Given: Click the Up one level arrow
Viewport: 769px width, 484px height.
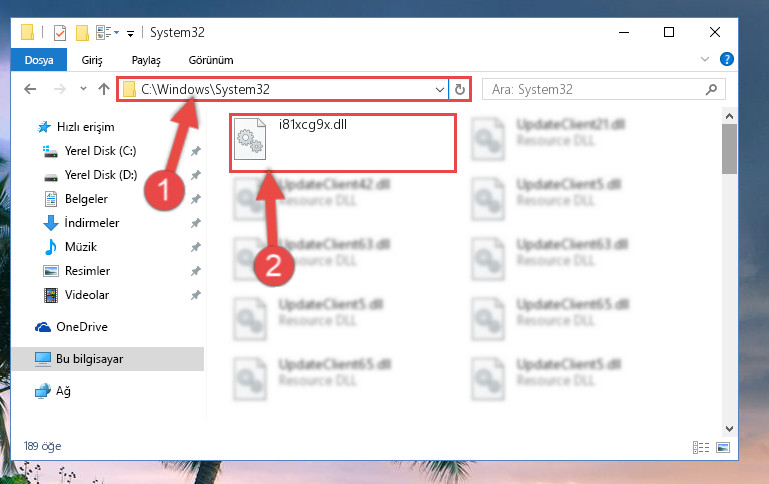Looking at the screenshot, I should (103, 89).
